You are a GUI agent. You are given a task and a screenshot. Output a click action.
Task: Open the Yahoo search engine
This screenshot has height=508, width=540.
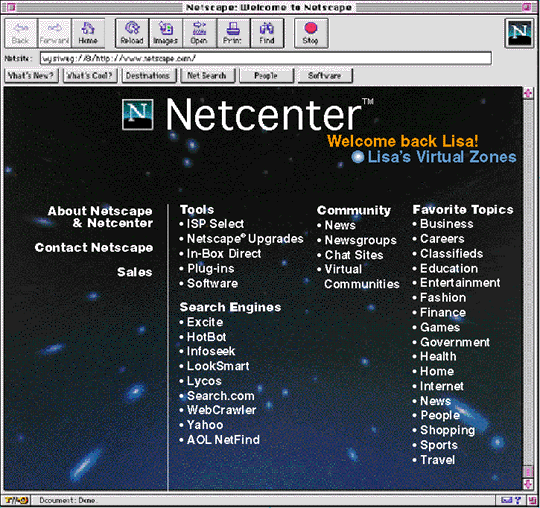(205, 425)
